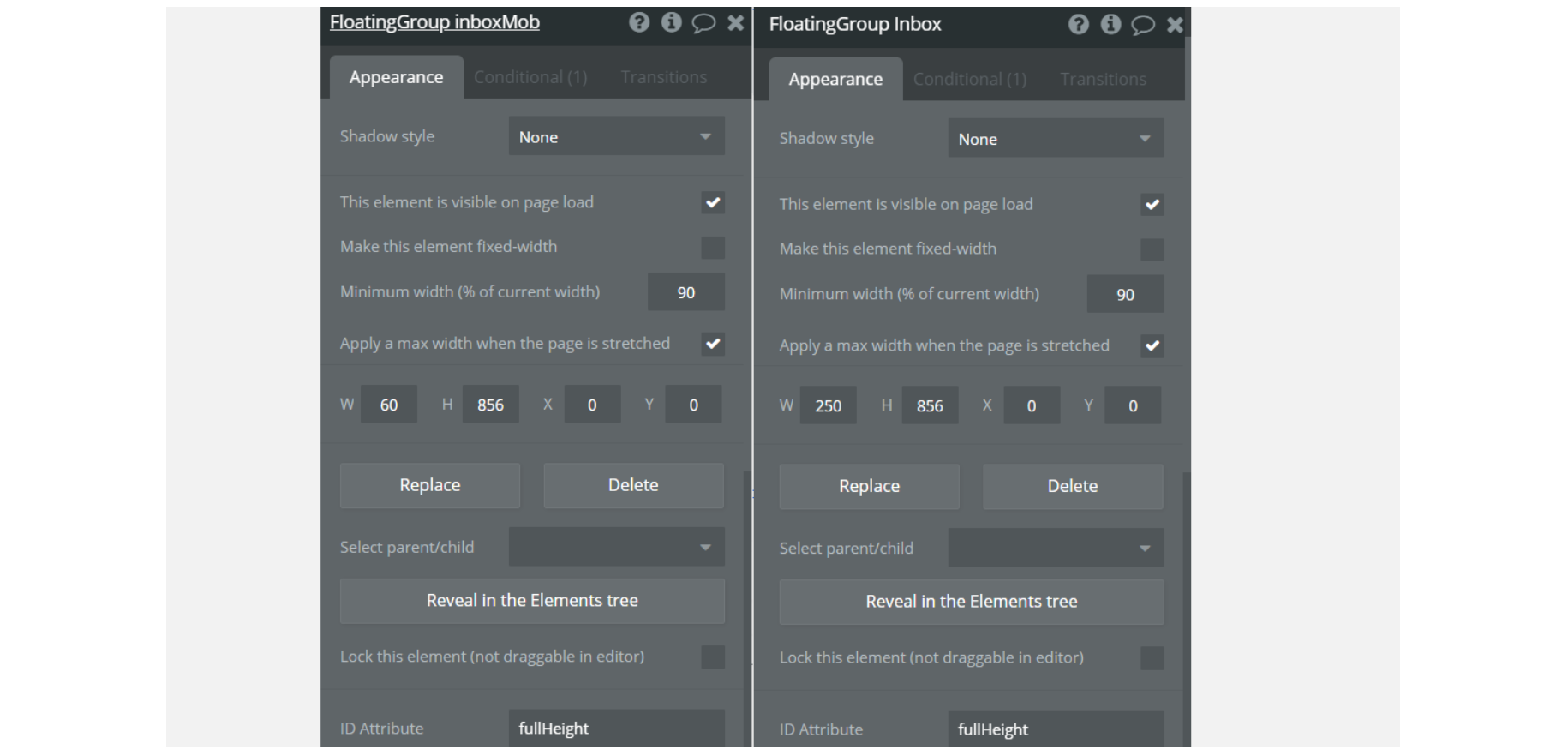Click ID Attribute field in inboxMob panel
The width and height of the screenshot is (1568, 756).
(617, 729)
